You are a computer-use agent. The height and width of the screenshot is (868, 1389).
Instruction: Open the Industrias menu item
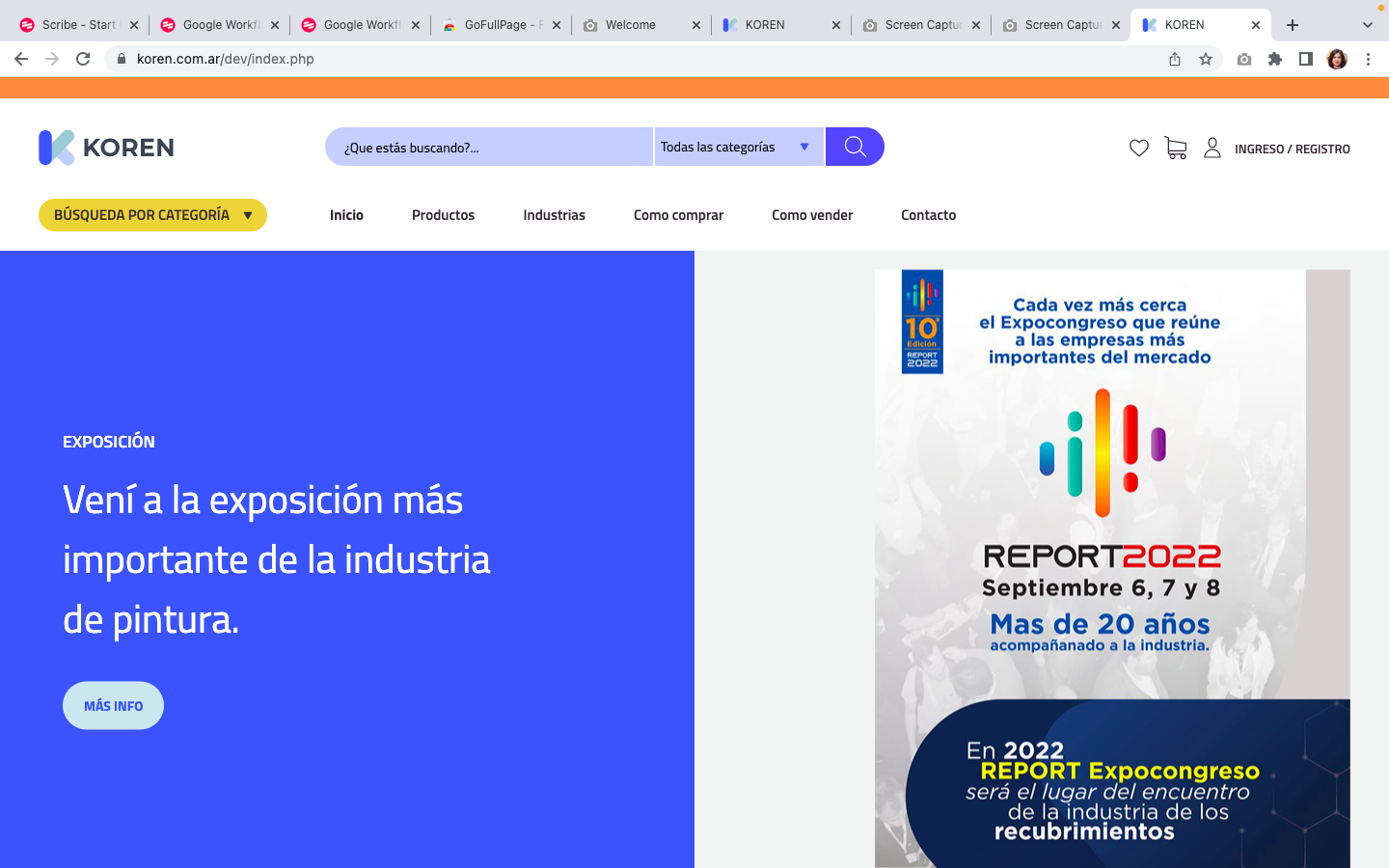tap(554, 215)
